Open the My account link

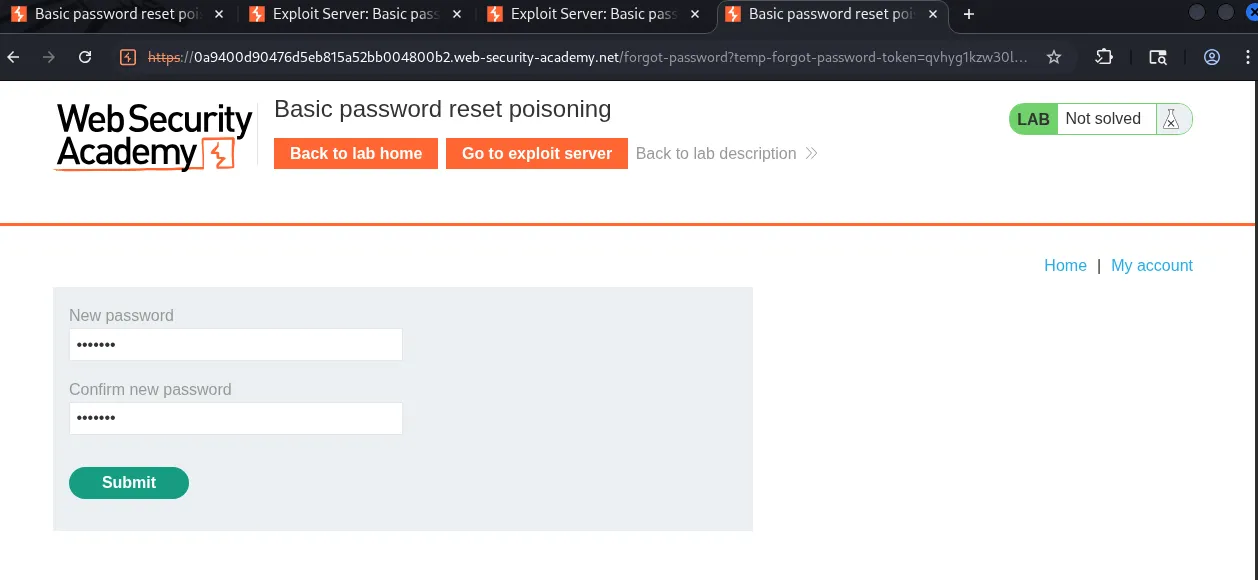(x=1152, y=265)
